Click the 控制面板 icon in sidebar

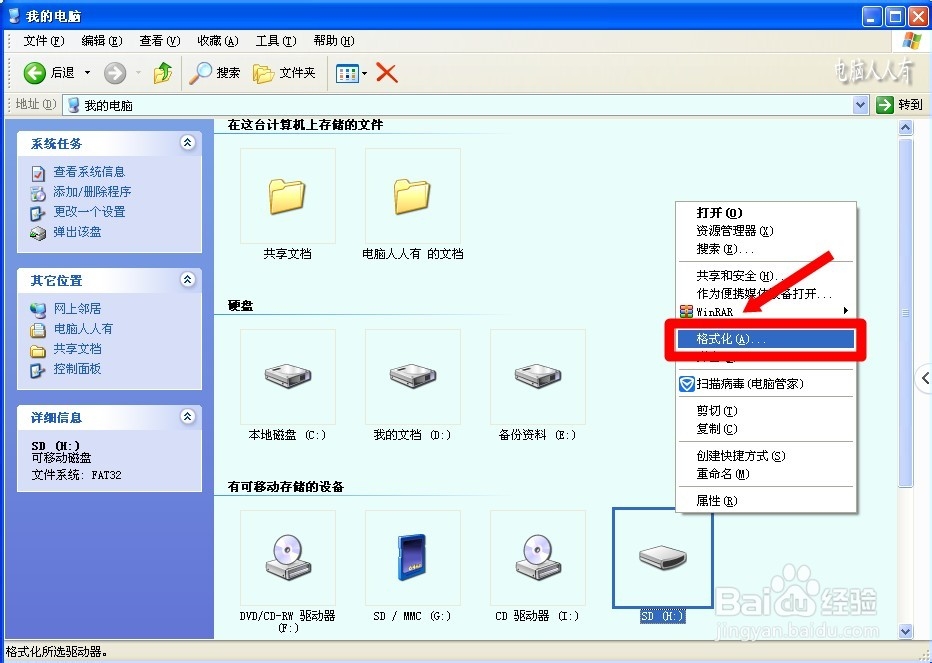click(x=38, y=370)
